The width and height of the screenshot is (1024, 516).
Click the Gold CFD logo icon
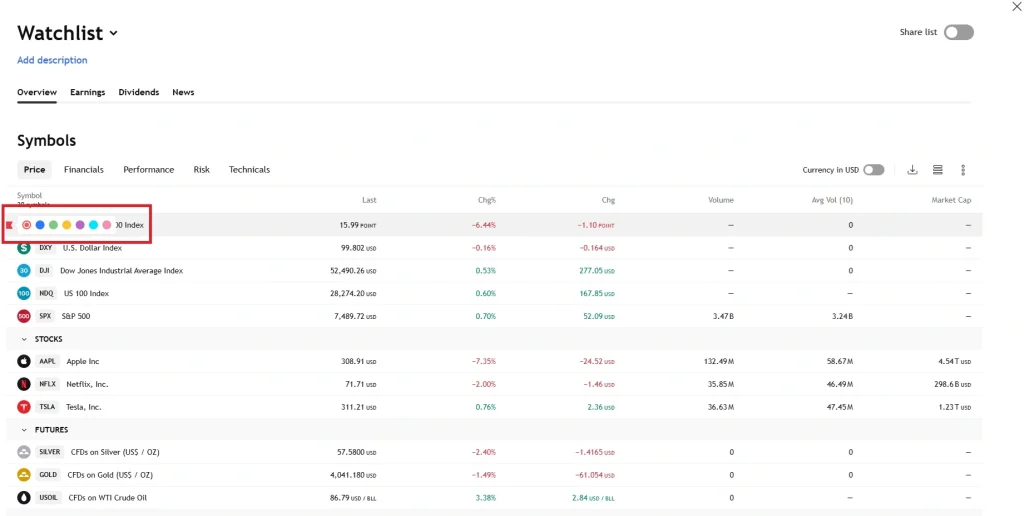[x=24, y=475]
